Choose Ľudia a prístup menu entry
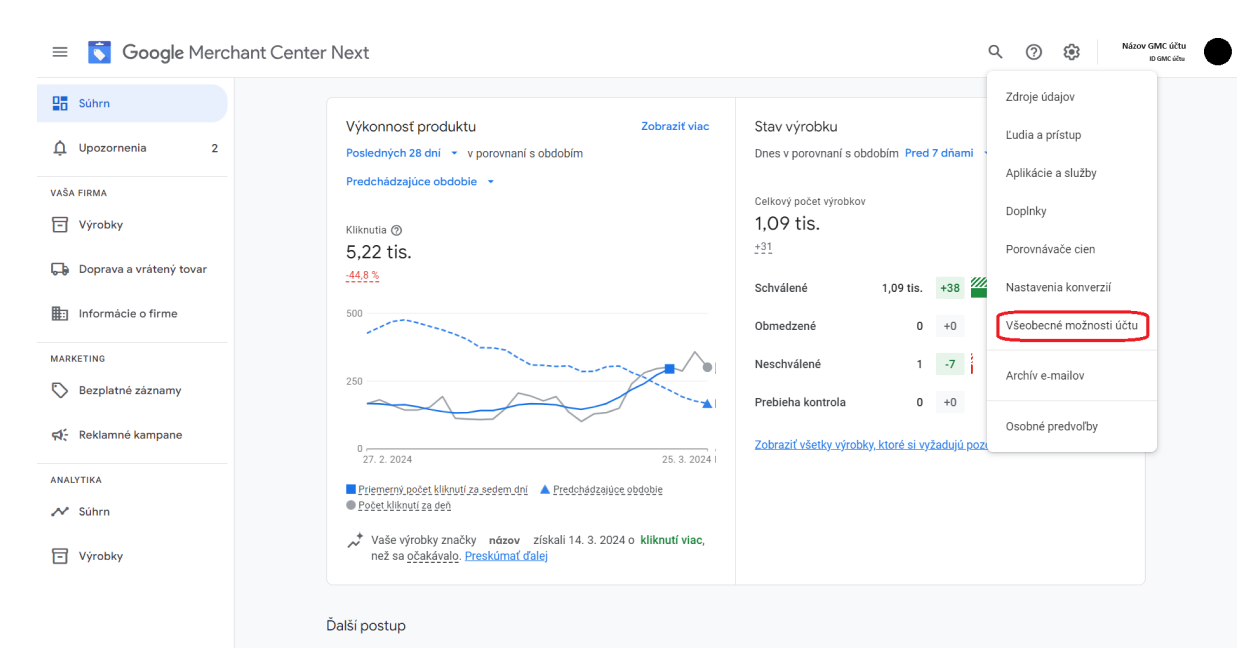The height and width of the screenshot is (648, 1238). tap(1043, 135)
